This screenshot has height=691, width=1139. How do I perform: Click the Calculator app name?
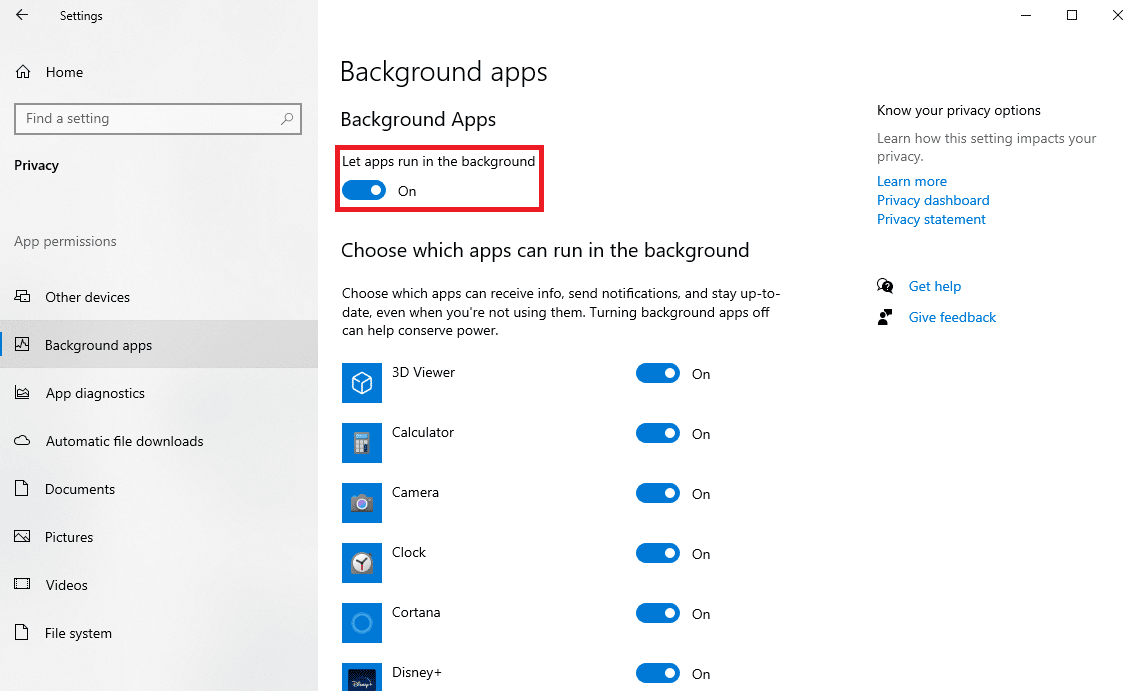coord(422,432)
